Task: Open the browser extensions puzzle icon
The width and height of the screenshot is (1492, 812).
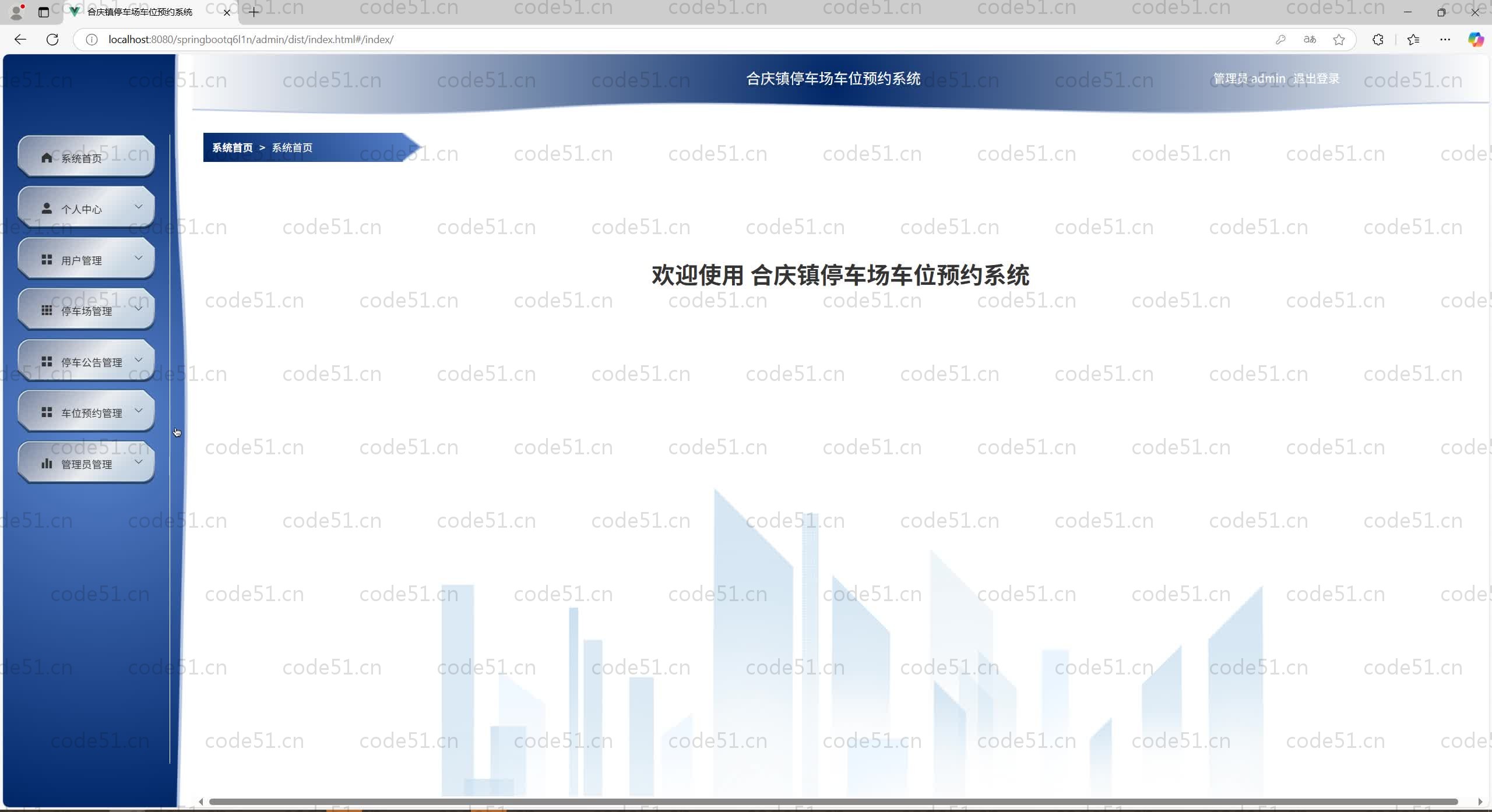Action: 1378,40
